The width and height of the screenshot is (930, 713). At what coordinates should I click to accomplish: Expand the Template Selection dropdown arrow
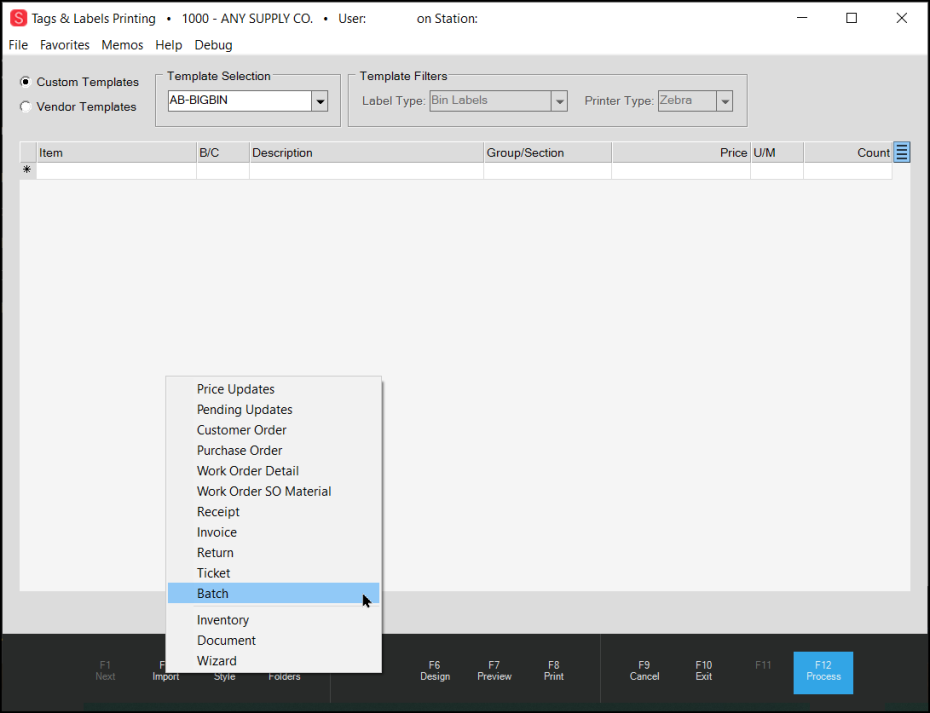[320, 101]
